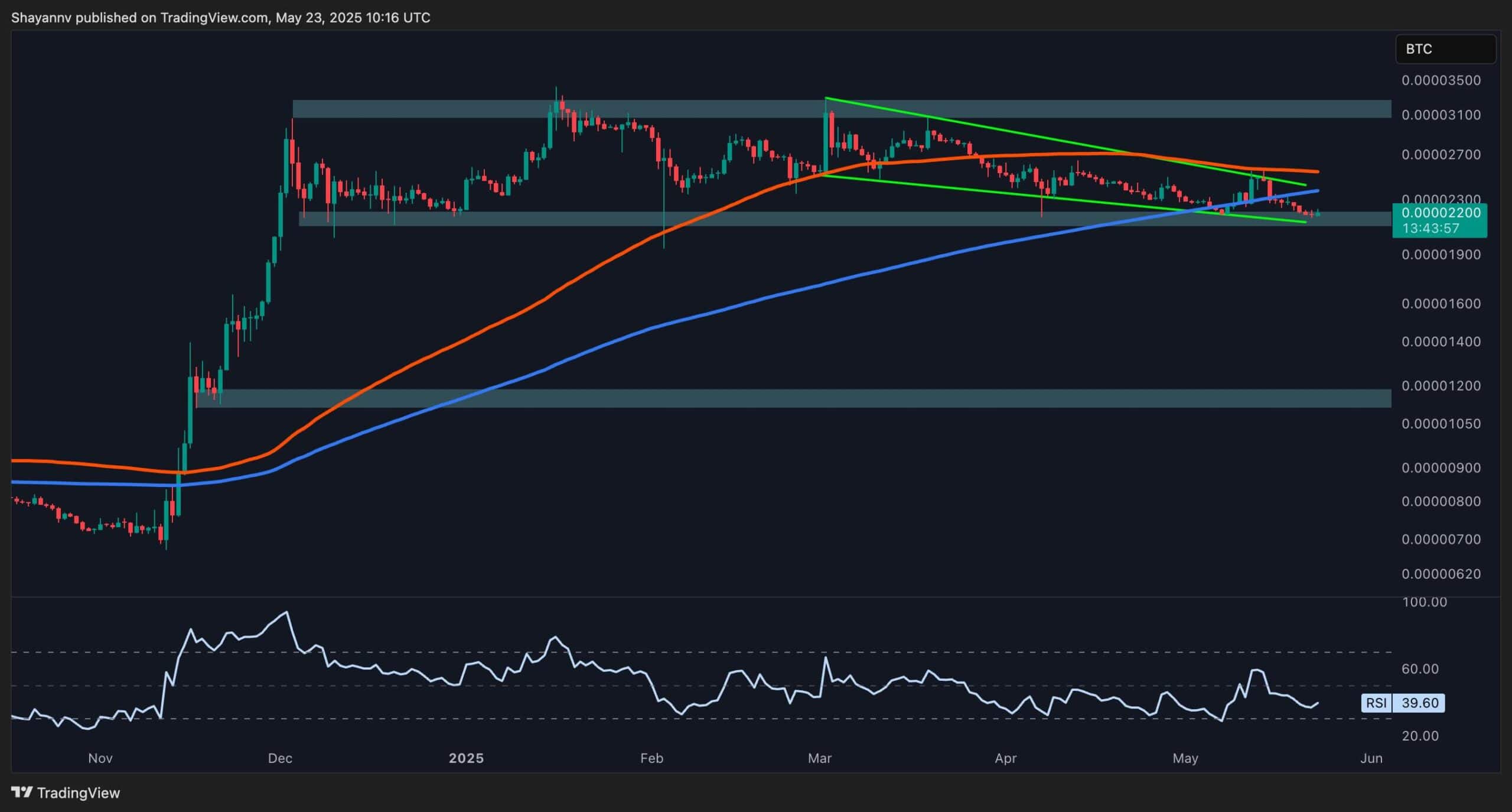Click the published-on TradingView.com header text
Screen dimensions: 1512x812
tap(220, 18)
